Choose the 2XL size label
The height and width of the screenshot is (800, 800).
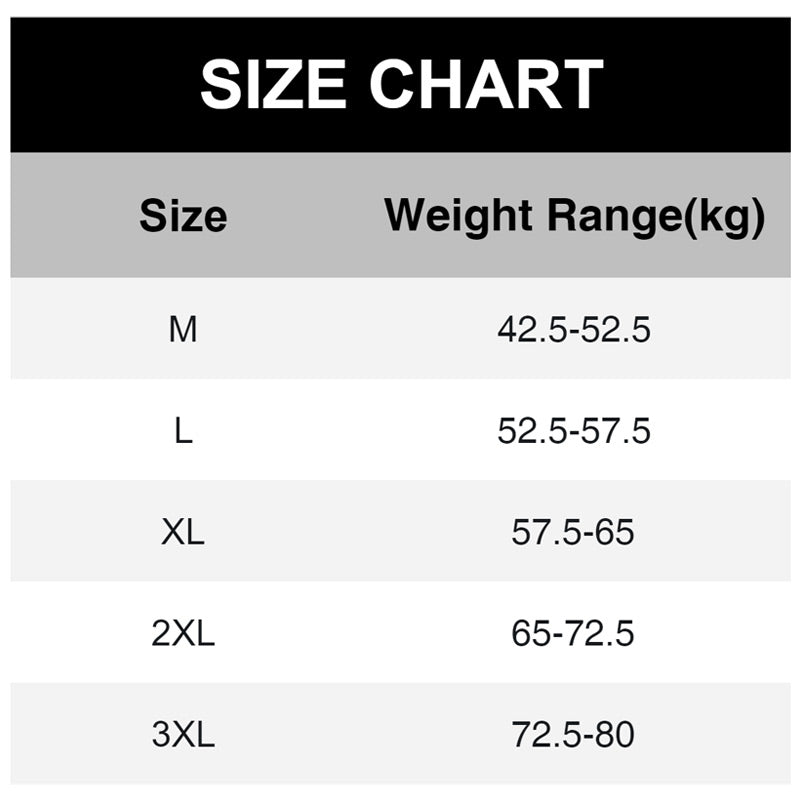pos(183,634)
